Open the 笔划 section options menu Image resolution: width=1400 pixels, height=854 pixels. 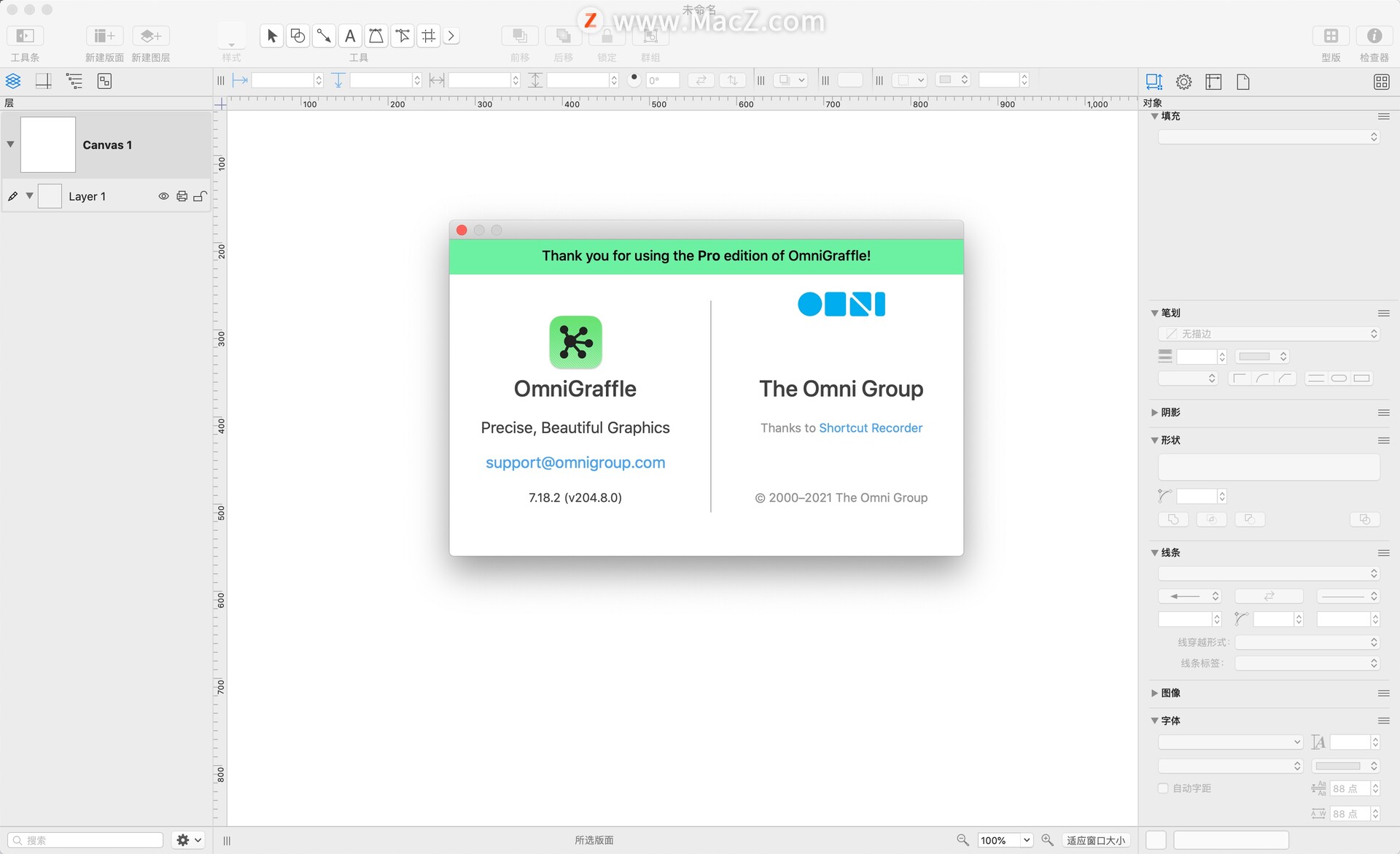[x=1383, y=313]
